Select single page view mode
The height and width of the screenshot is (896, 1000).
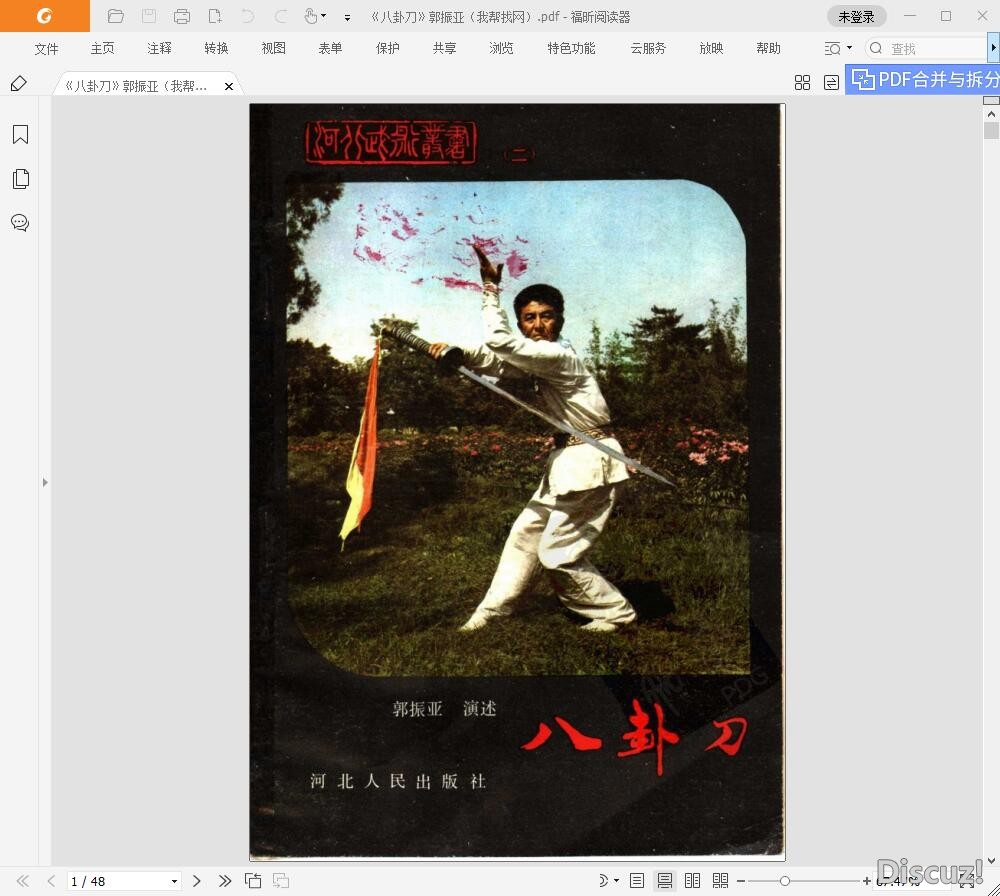click(x=636, y=881)
